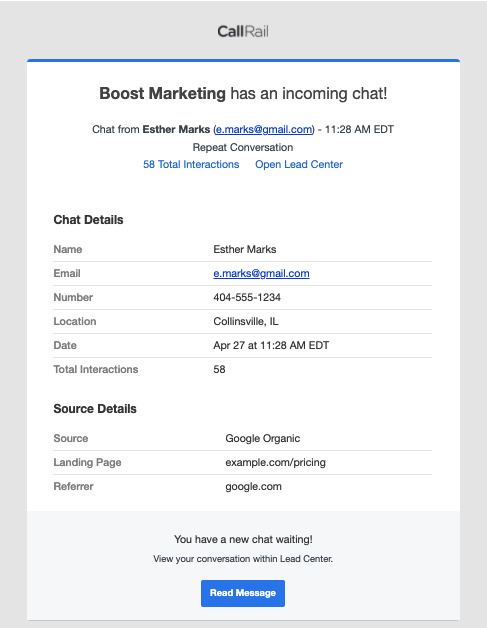
Task: Open the 58 Total Interactions link
Action: [x=191, y=164]
